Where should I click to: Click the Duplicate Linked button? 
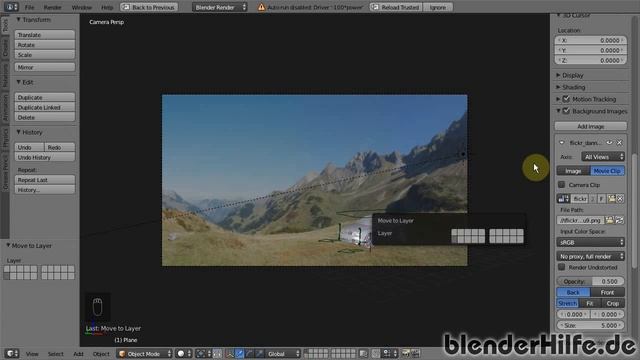[45, 107]
